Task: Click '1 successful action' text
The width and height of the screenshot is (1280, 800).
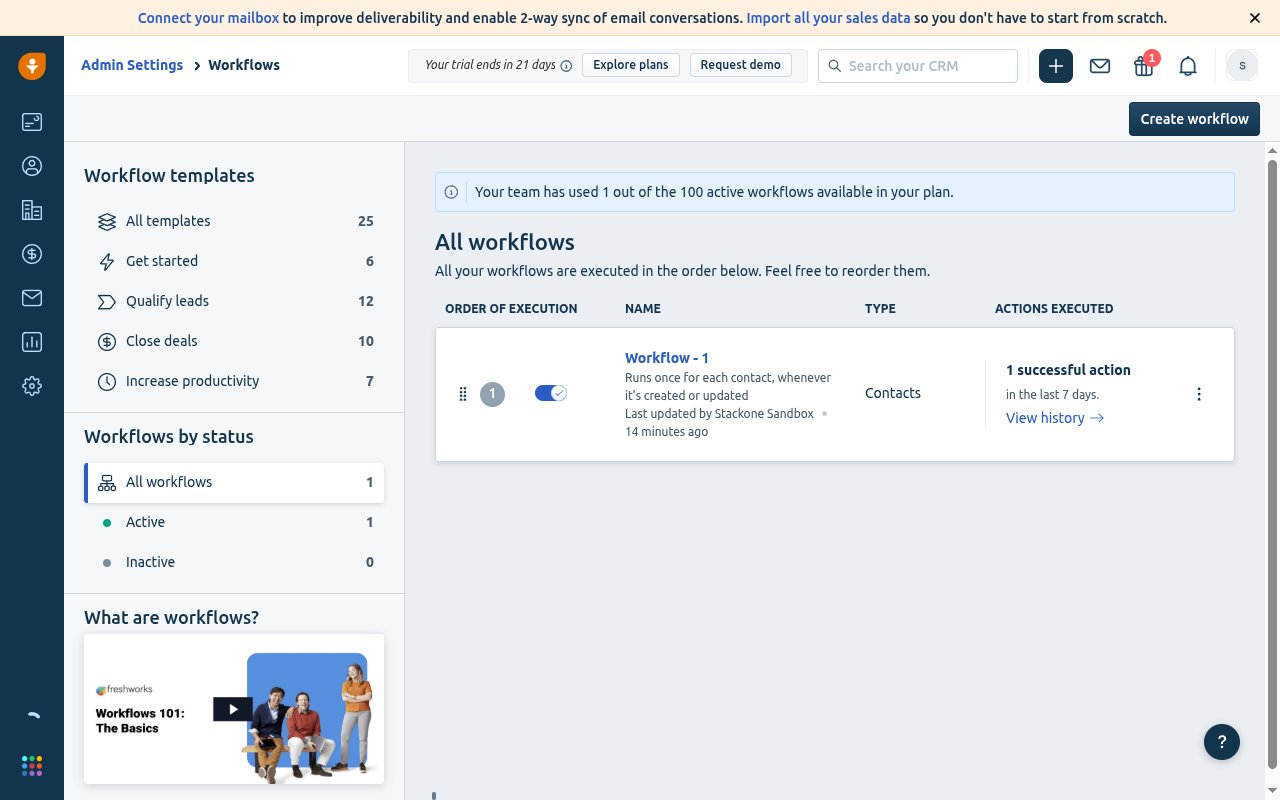Action: pyautogui.click(x=1068, y=370)
